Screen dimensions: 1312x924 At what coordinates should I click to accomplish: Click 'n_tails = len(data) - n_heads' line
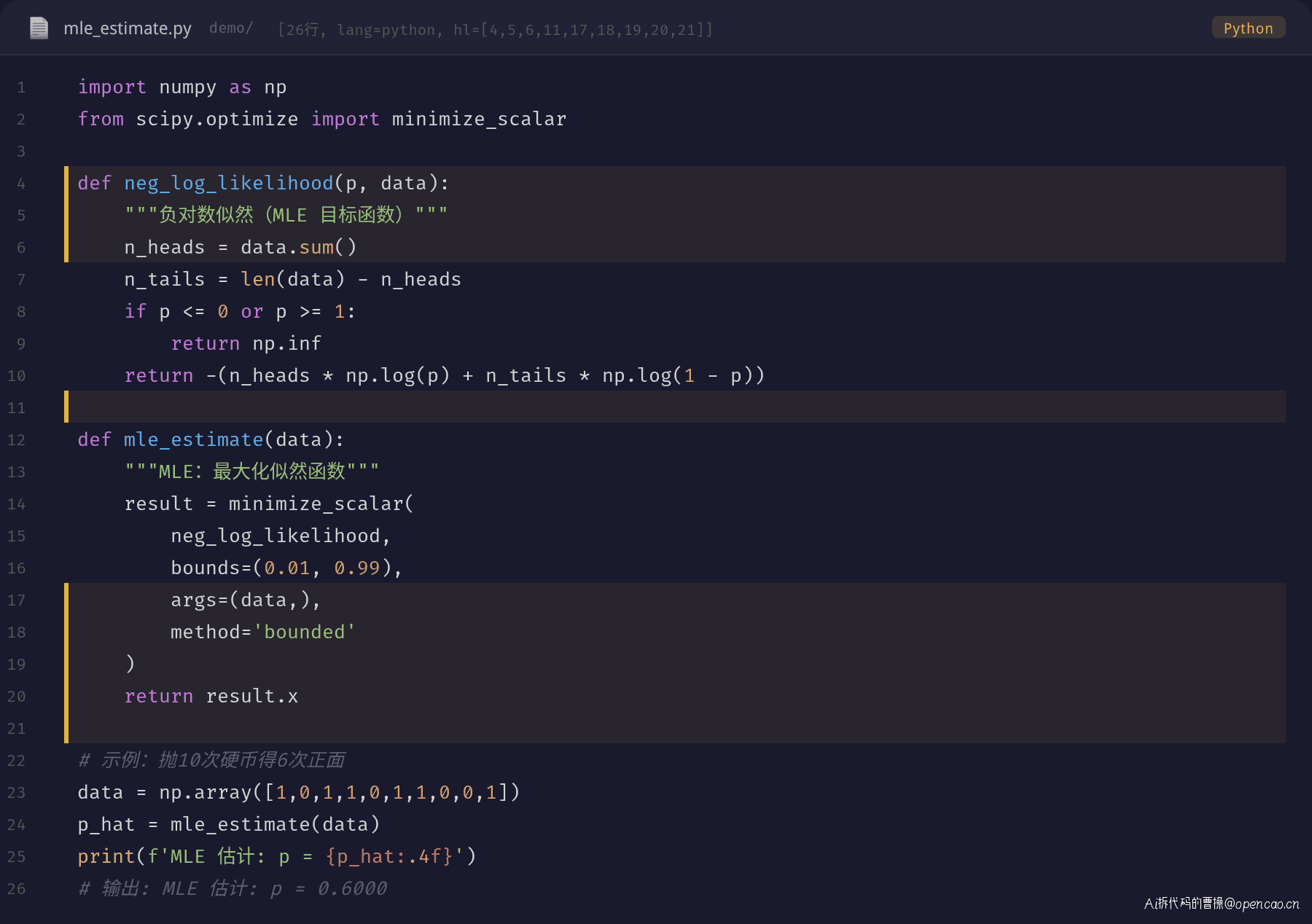(292, 280)
